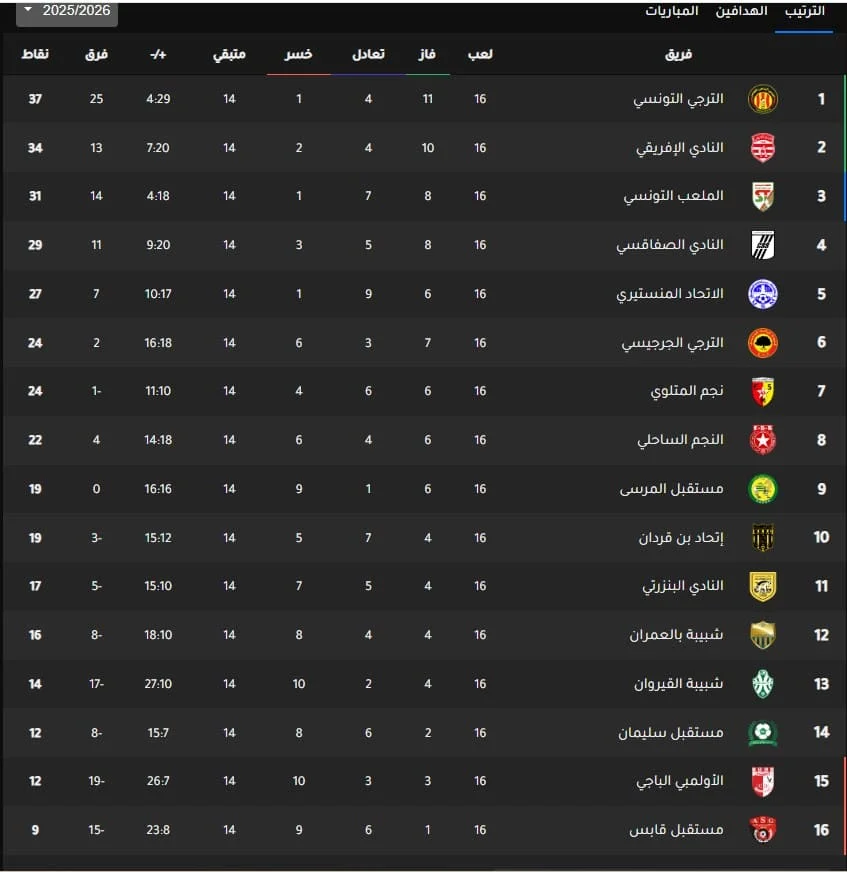Select the الترتيب (standings) tab
Image resolution: width=847 pixels, height=872 pixels.
[804, 11]
